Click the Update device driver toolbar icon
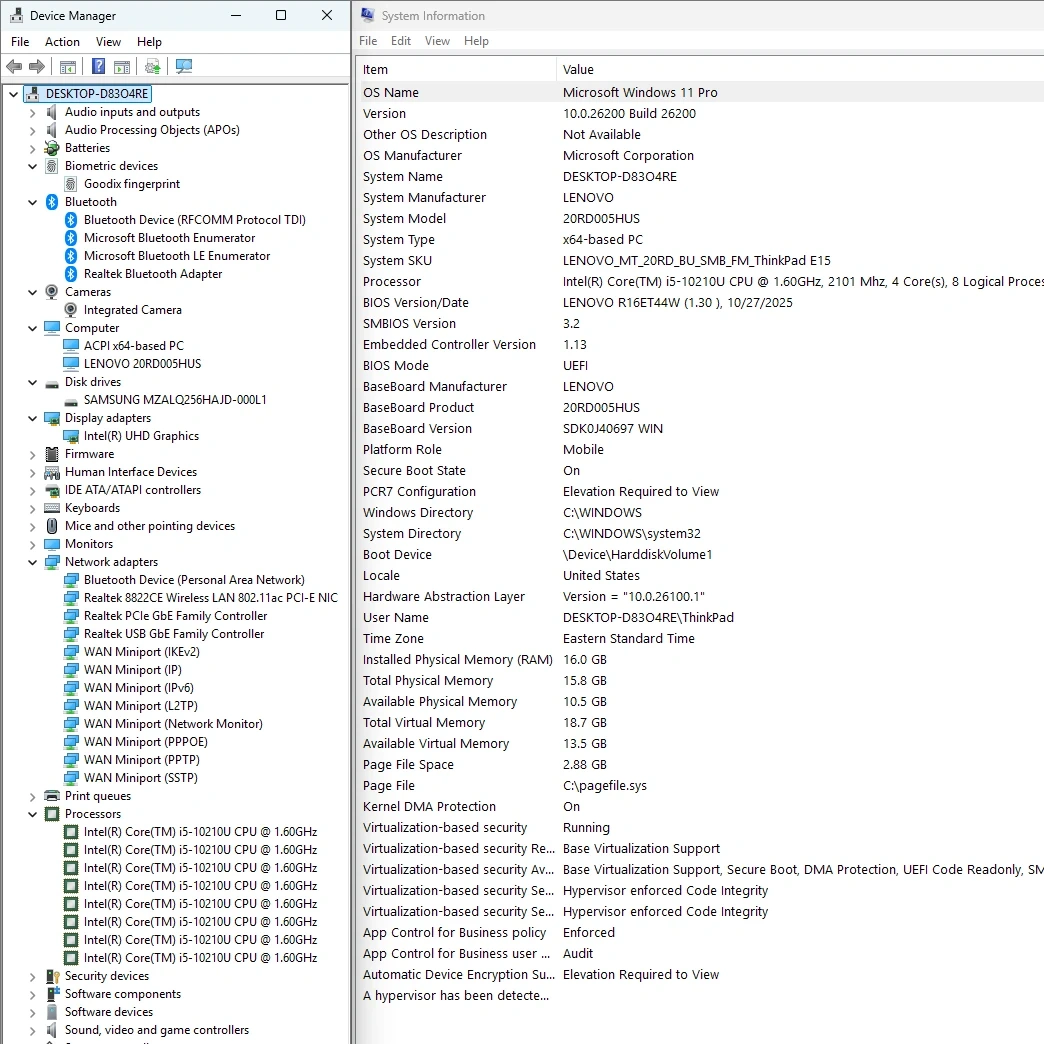This screenshot has height=1044, width=1044. [x=152, y=67]
